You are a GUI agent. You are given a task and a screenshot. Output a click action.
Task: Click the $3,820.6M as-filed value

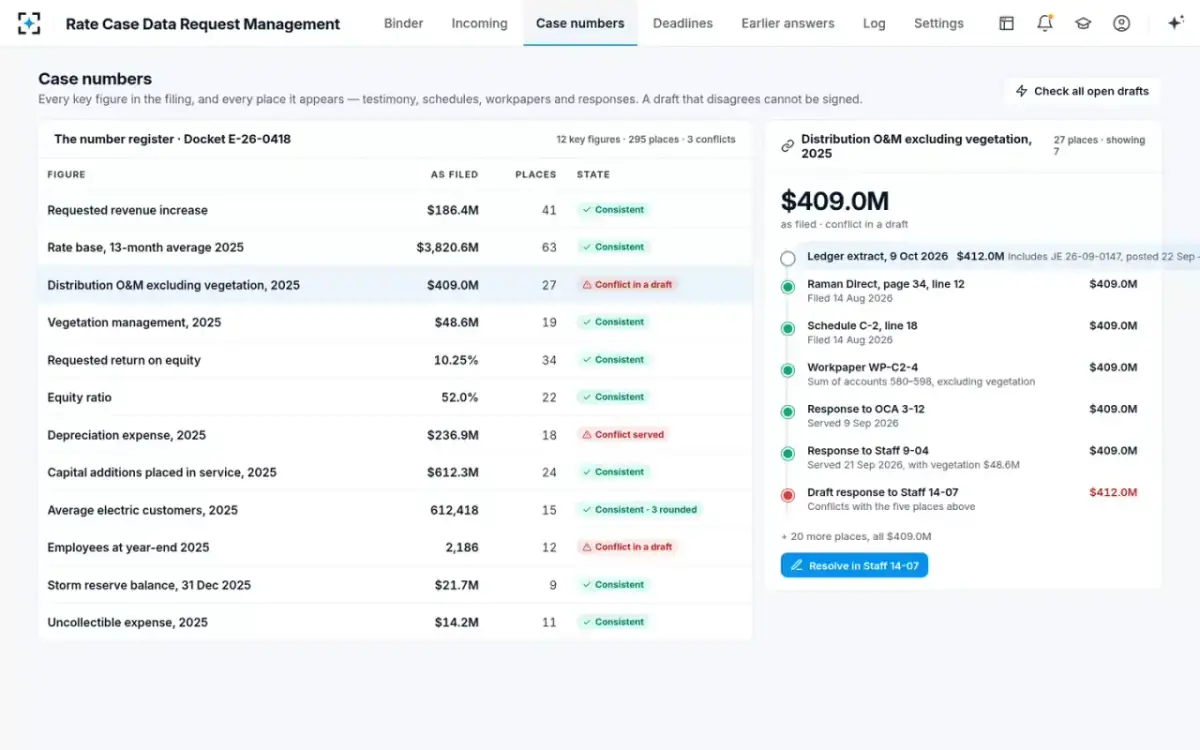pos(448,247)
